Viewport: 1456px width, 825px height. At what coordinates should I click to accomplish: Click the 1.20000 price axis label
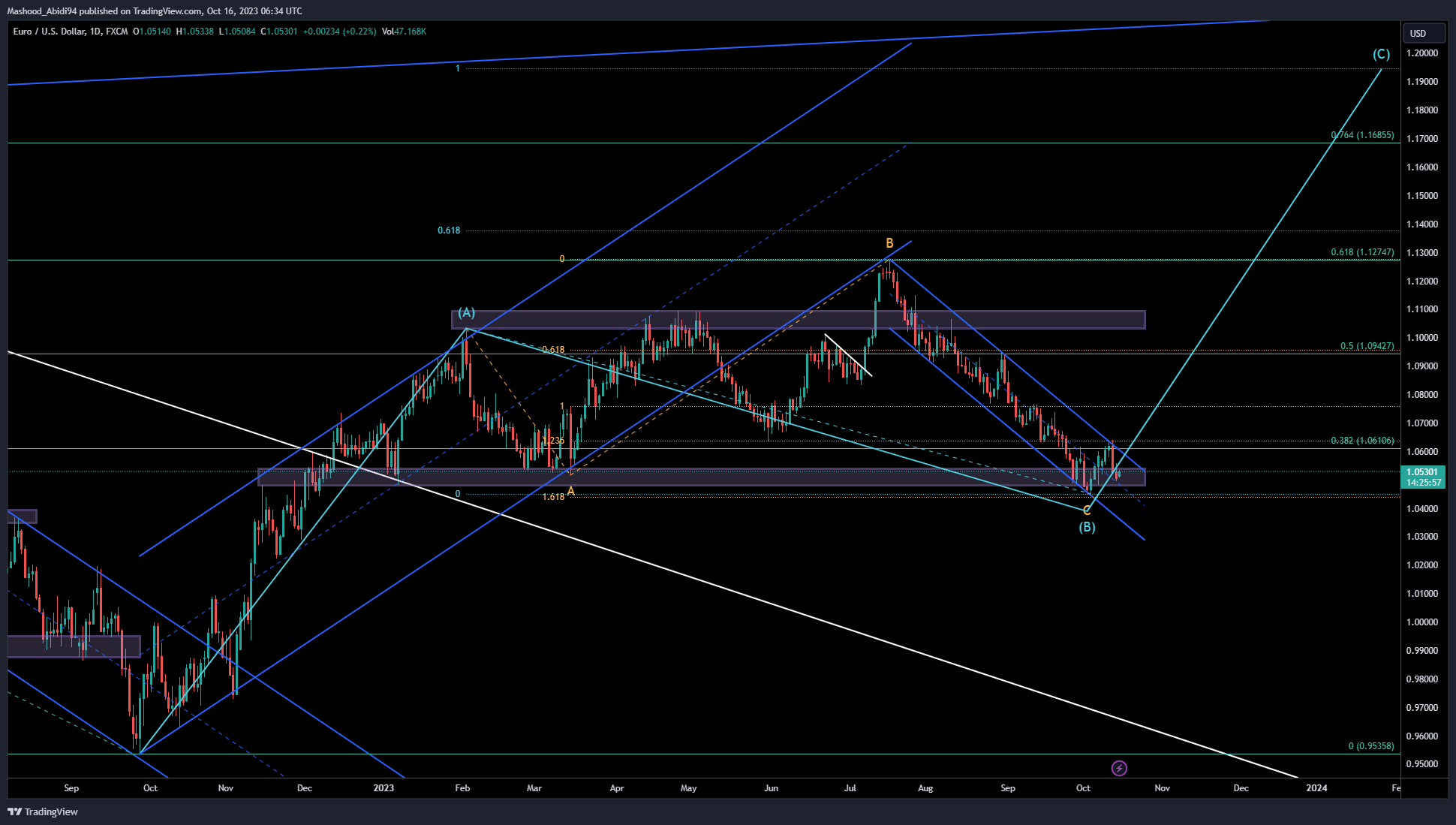[x=1422, y=53]
